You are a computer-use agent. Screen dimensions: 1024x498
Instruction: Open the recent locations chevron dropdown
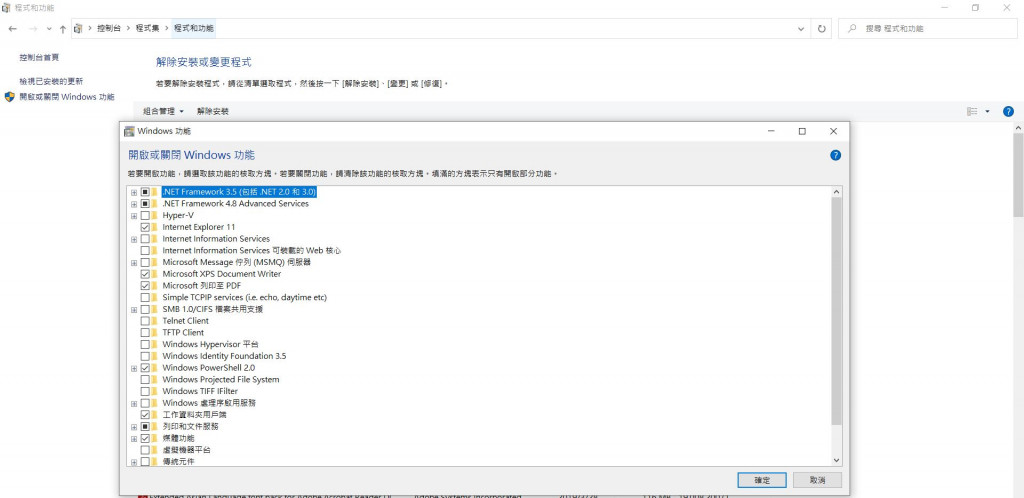49,29
